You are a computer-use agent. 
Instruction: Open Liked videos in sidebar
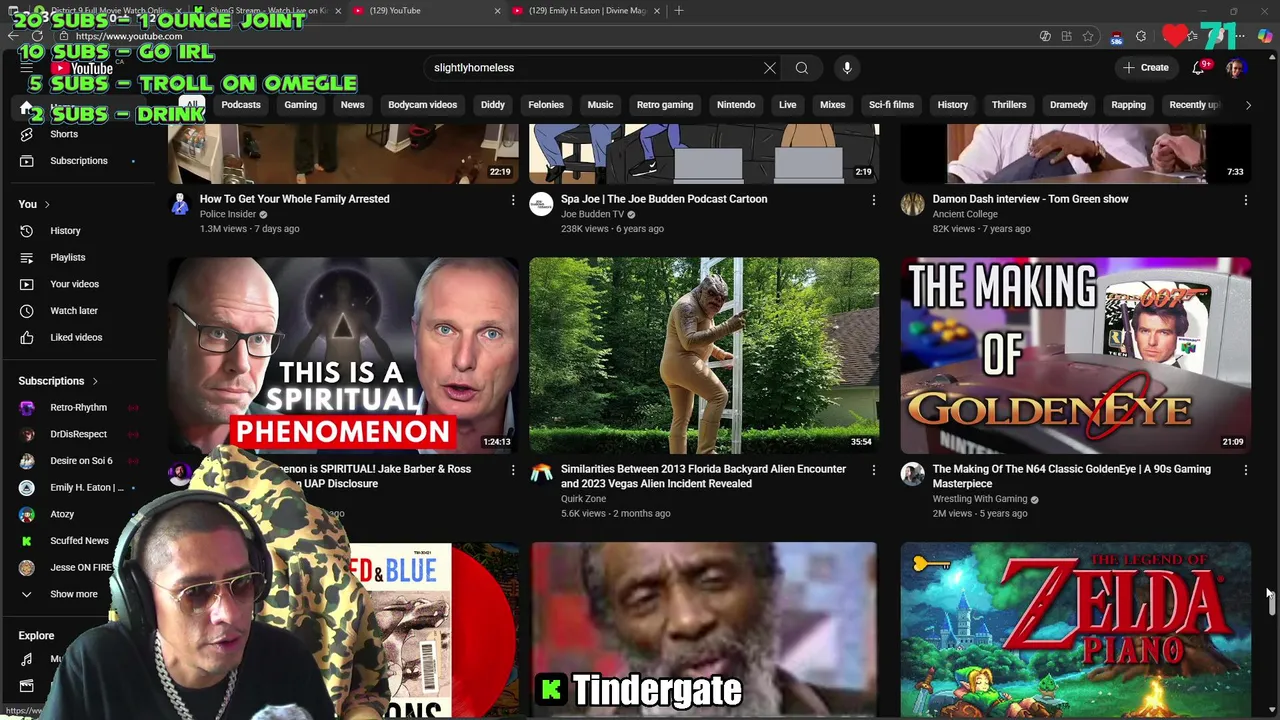point(76,337)
